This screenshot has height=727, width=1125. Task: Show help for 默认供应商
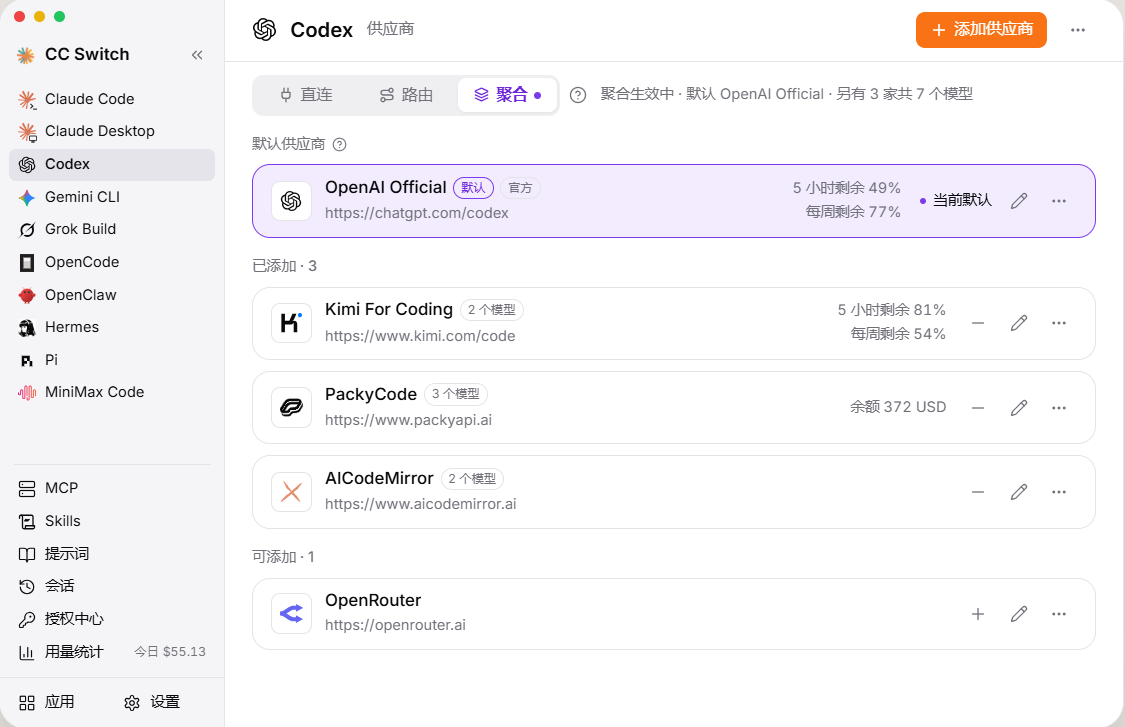pyautogui.click(x=340, y=144)
